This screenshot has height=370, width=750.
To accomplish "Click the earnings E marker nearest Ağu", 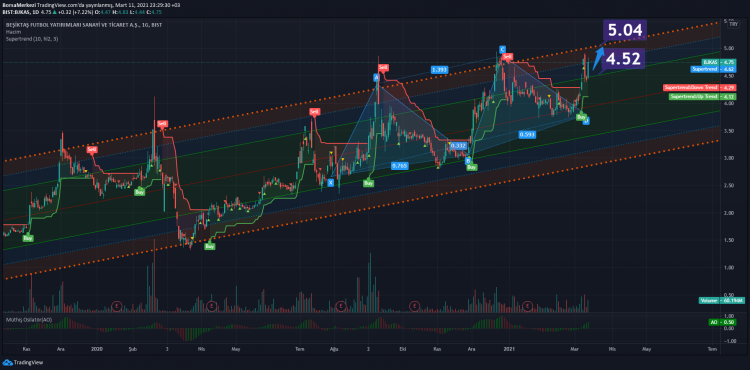I will 341,305.
